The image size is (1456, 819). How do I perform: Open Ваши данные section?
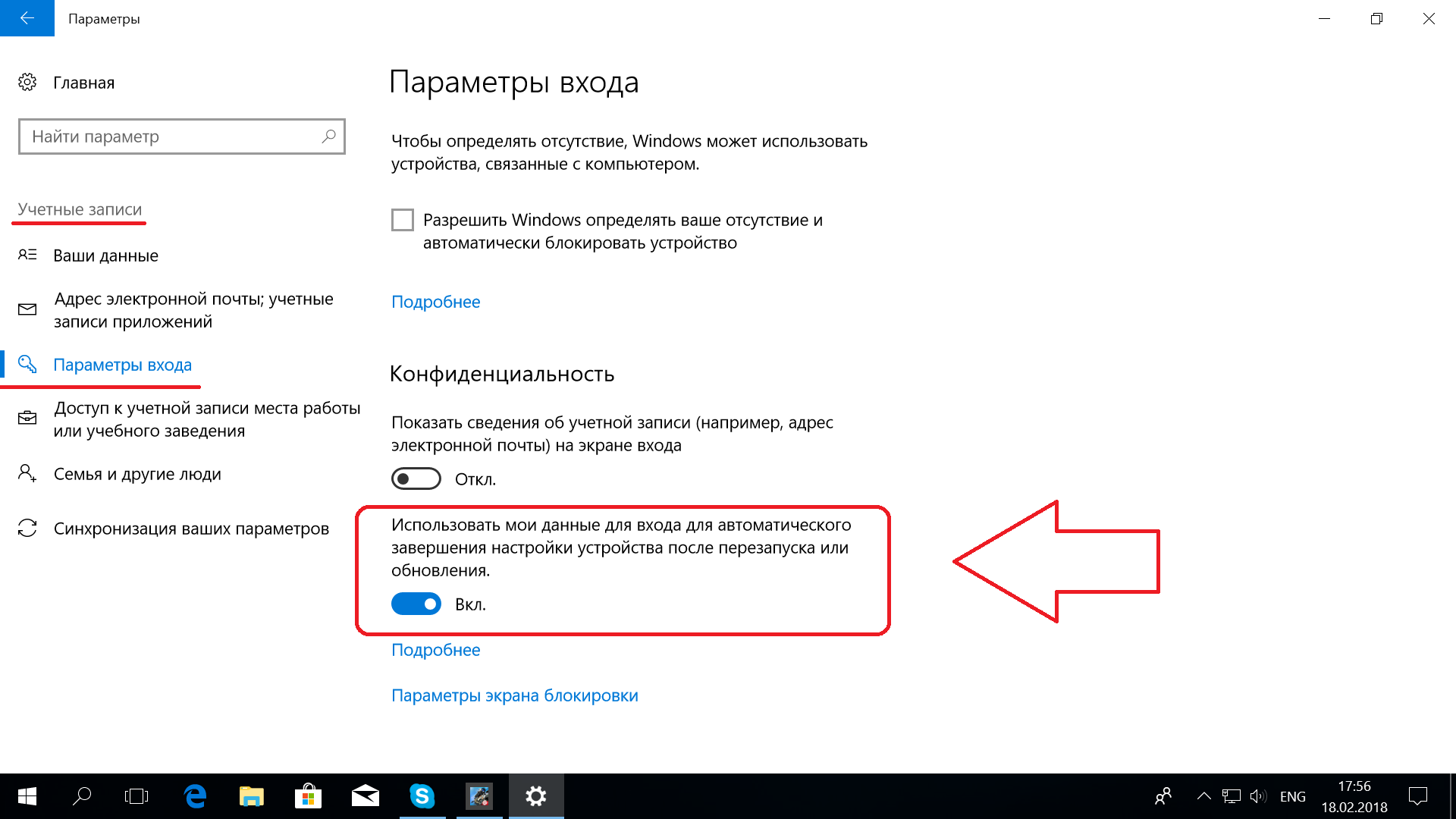click(x=105, y=256)
